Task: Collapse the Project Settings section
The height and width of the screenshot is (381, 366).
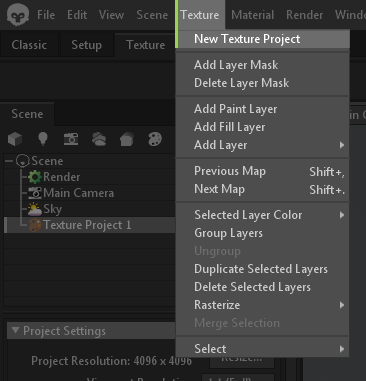Action: 15,330
